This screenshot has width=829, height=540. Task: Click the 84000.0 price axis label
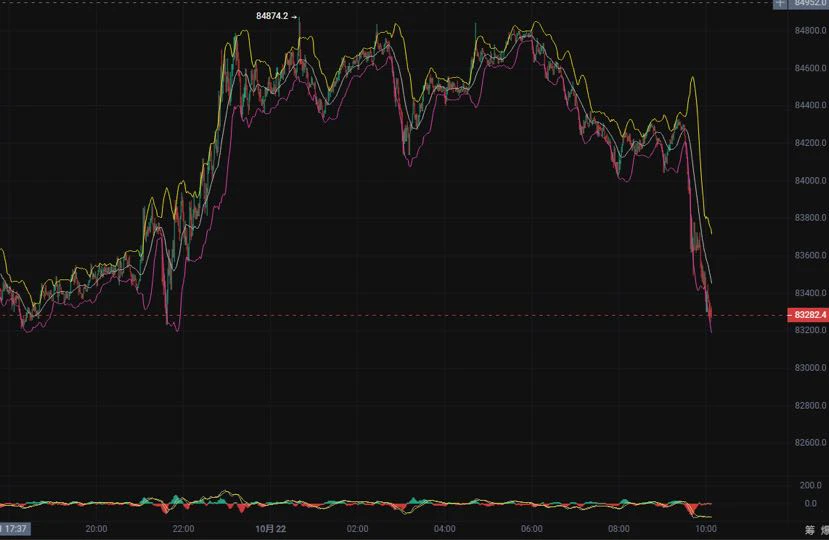pyautogui.click(x=810, y=180)
